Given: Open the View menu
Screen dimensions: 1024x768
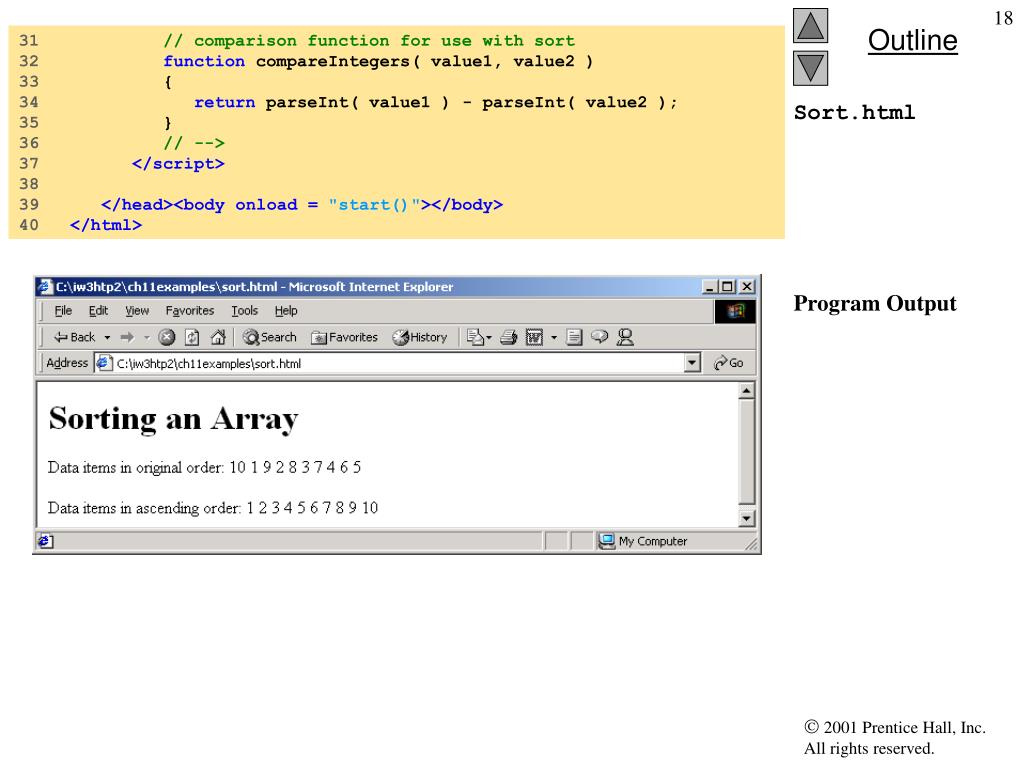Looking at the screenshot, I should point(137,311).
